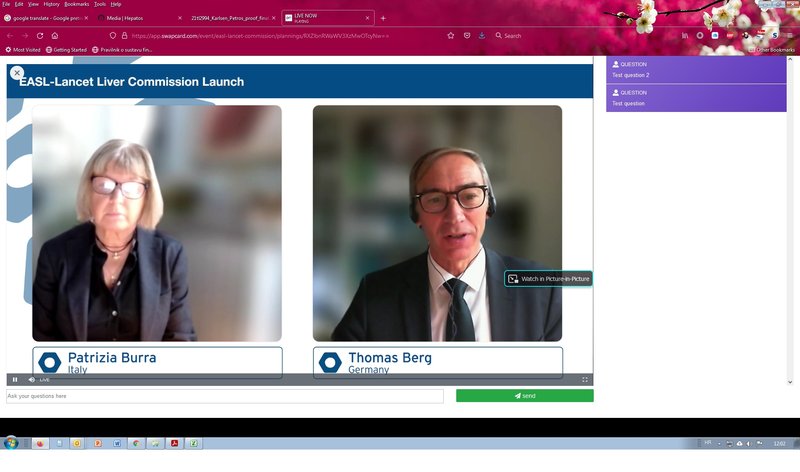Open the Library icon in the toolbar
Viewport: 800px width, 472px height.
pyautogui.click(x=685, y=36)
